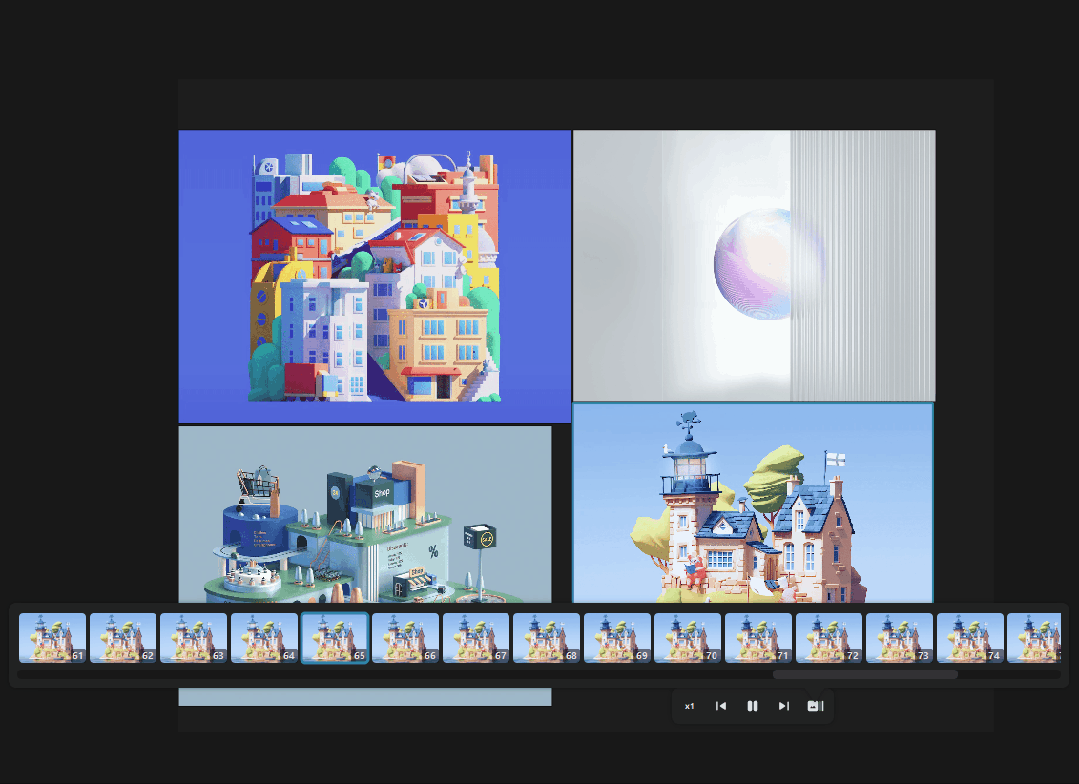Step to the previous frame

[x=720, y=706]
